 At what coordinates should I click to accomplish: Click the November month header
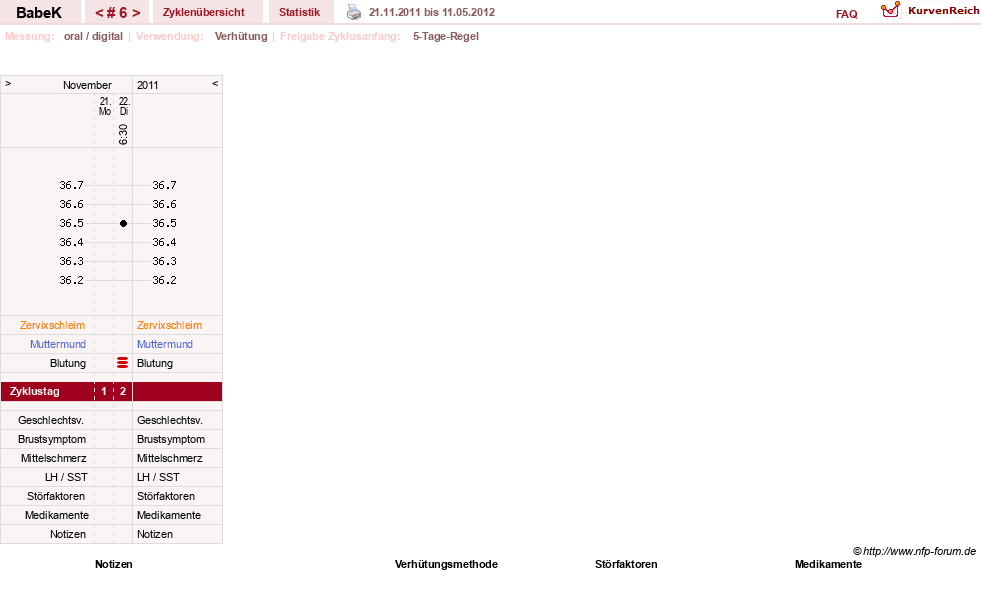tap(87, 85)
